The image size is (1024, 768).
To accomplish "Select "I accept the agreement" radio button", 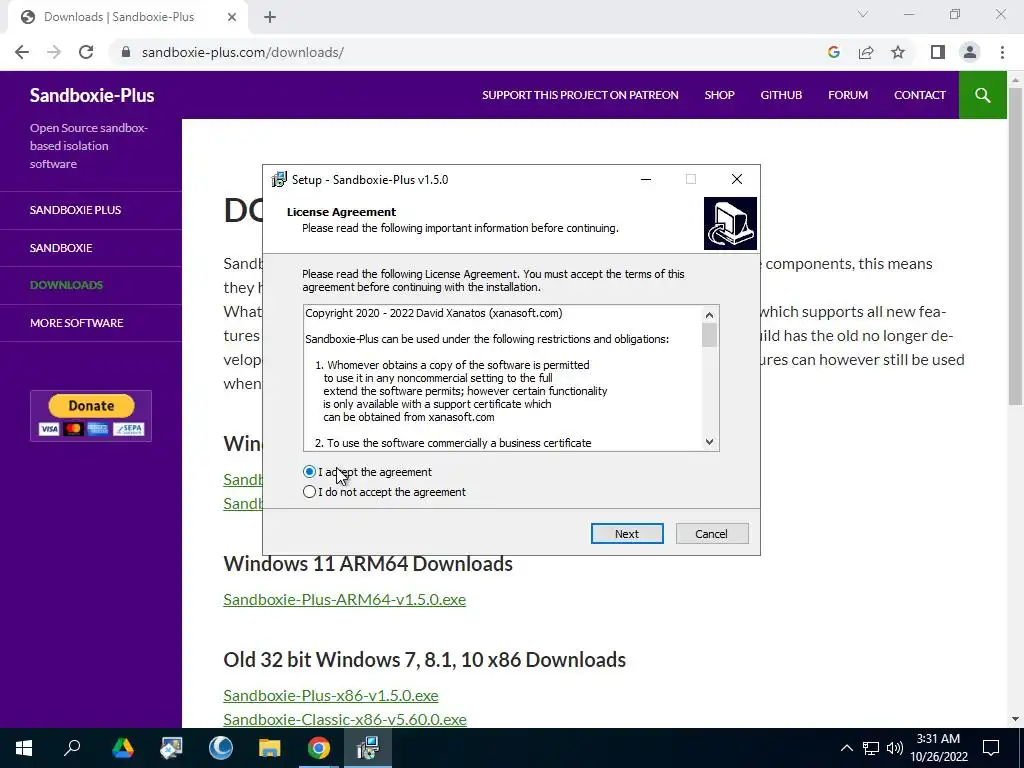I will tap(310, 472).
